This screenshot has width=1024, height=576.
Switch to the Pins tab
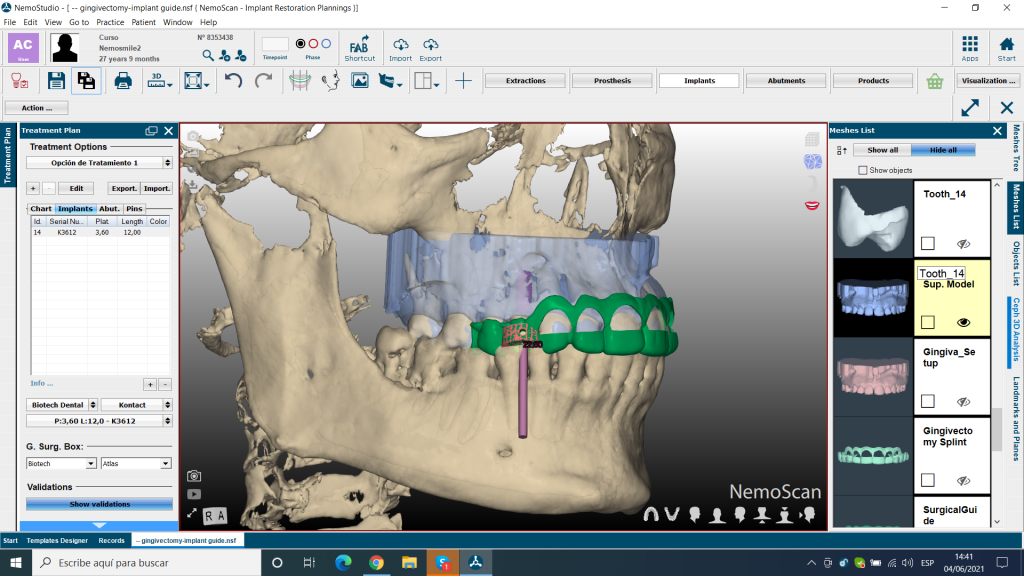pyautogui.click(x=134, y=209)
